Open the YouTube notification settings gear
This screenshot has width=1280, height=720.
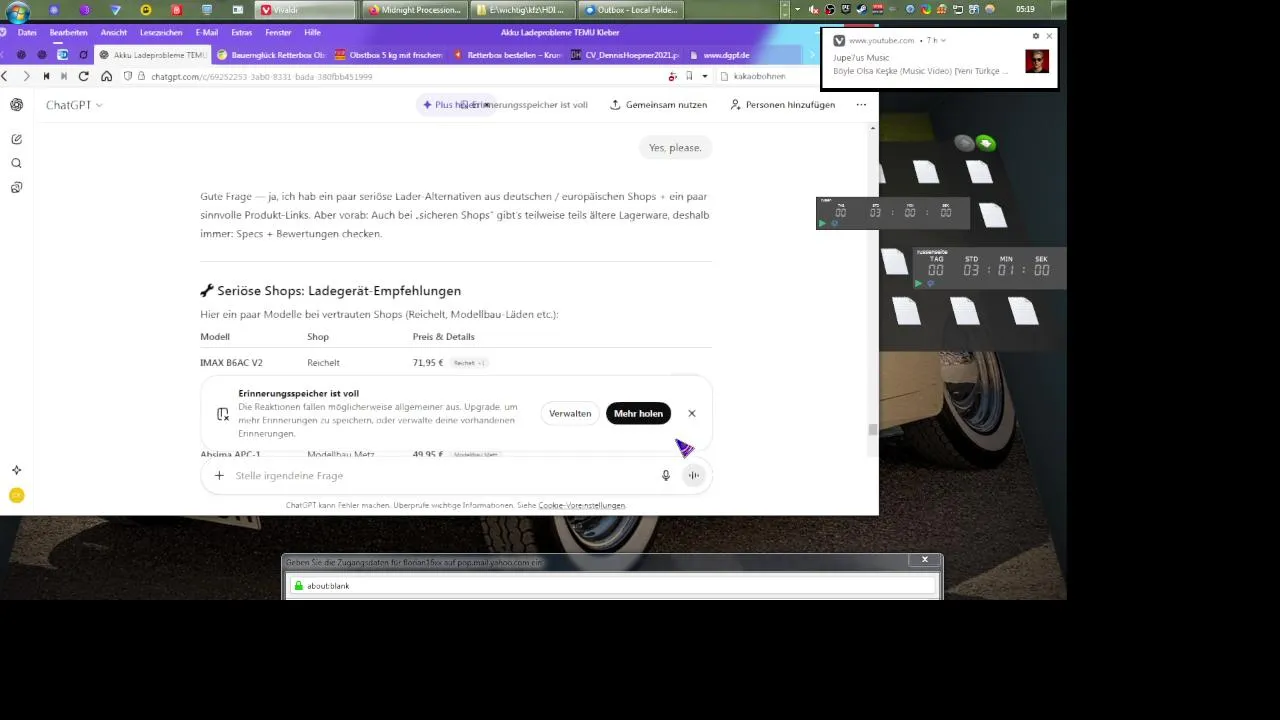1036,36
